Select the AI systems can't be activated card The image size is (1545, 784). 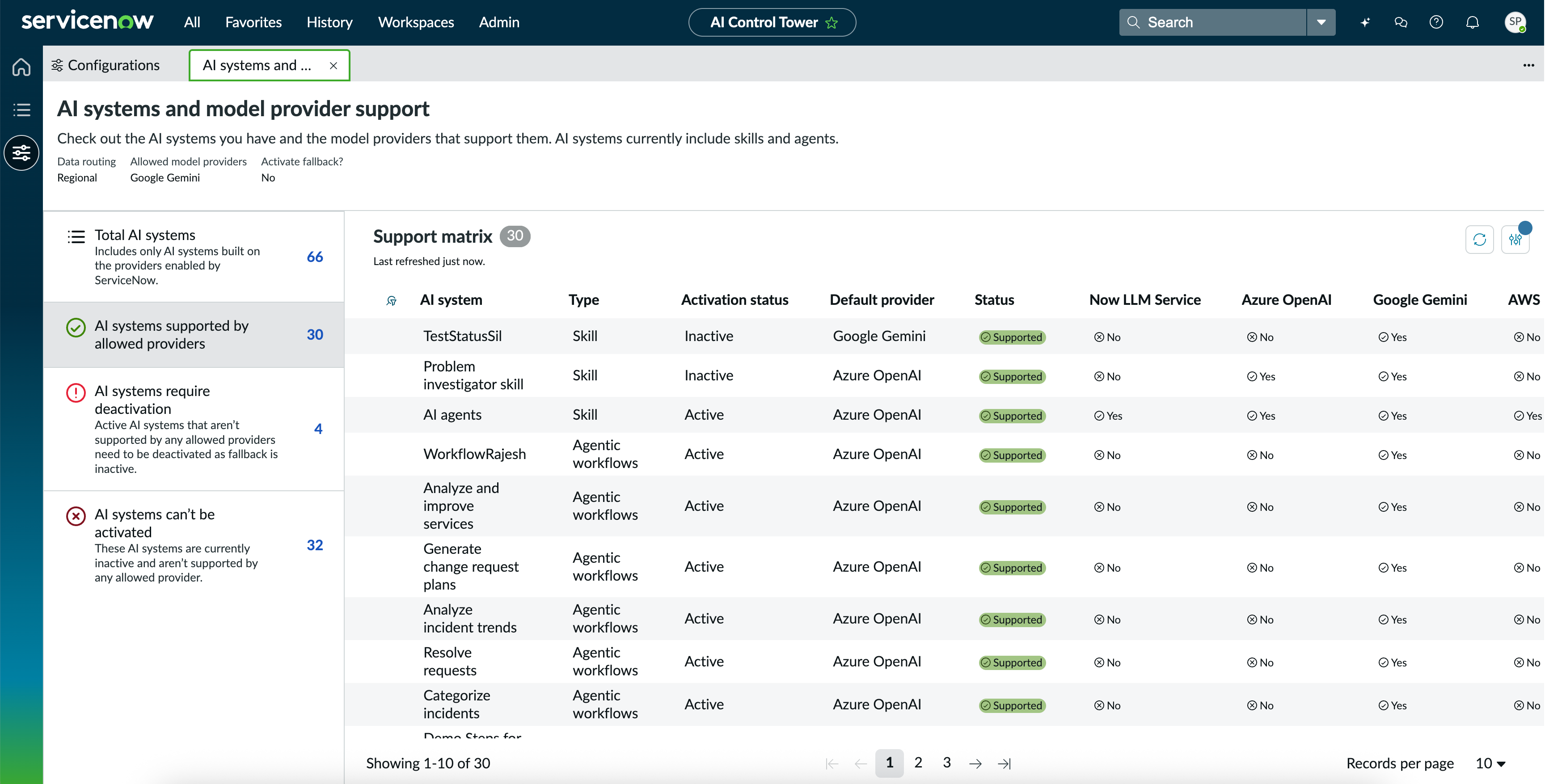coord(194,545)
